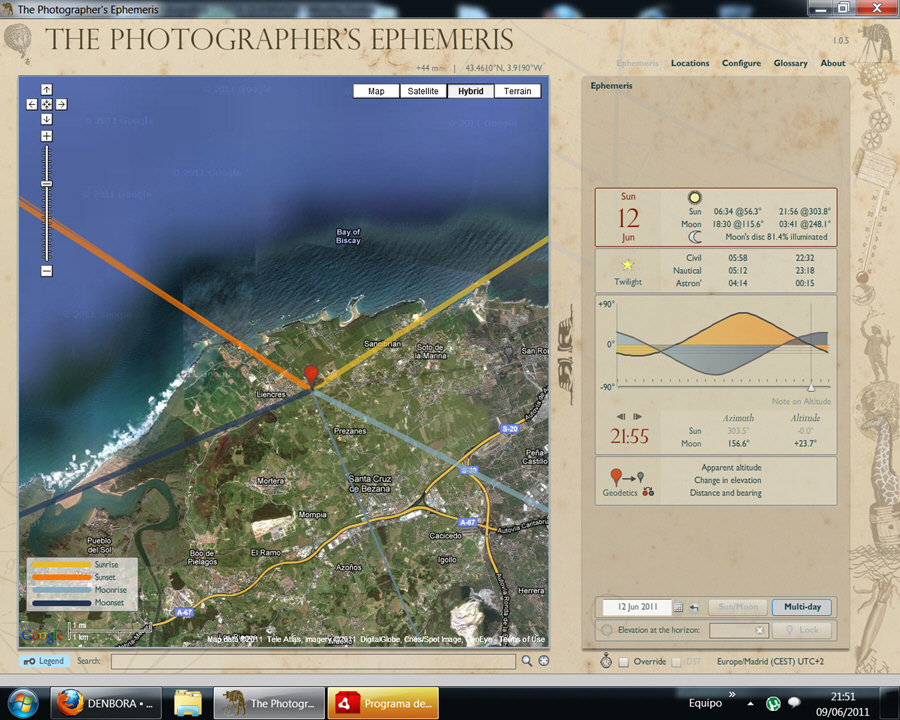Click the sun icon in the ephemeris panel

(695, 198)
